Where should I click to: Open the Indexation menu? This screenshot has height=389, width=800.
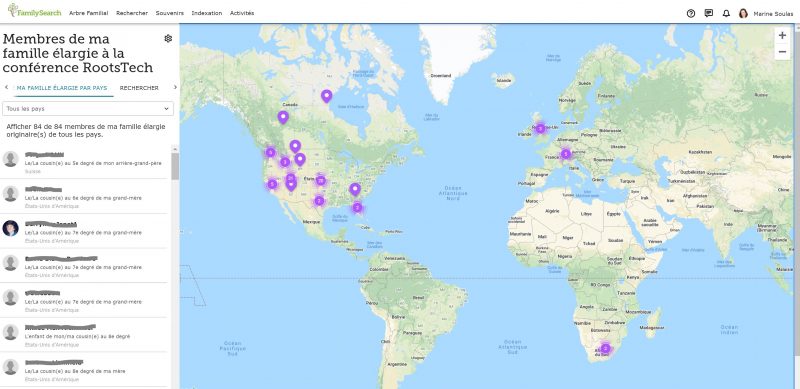pyautogui.click(x=207, y=13)
